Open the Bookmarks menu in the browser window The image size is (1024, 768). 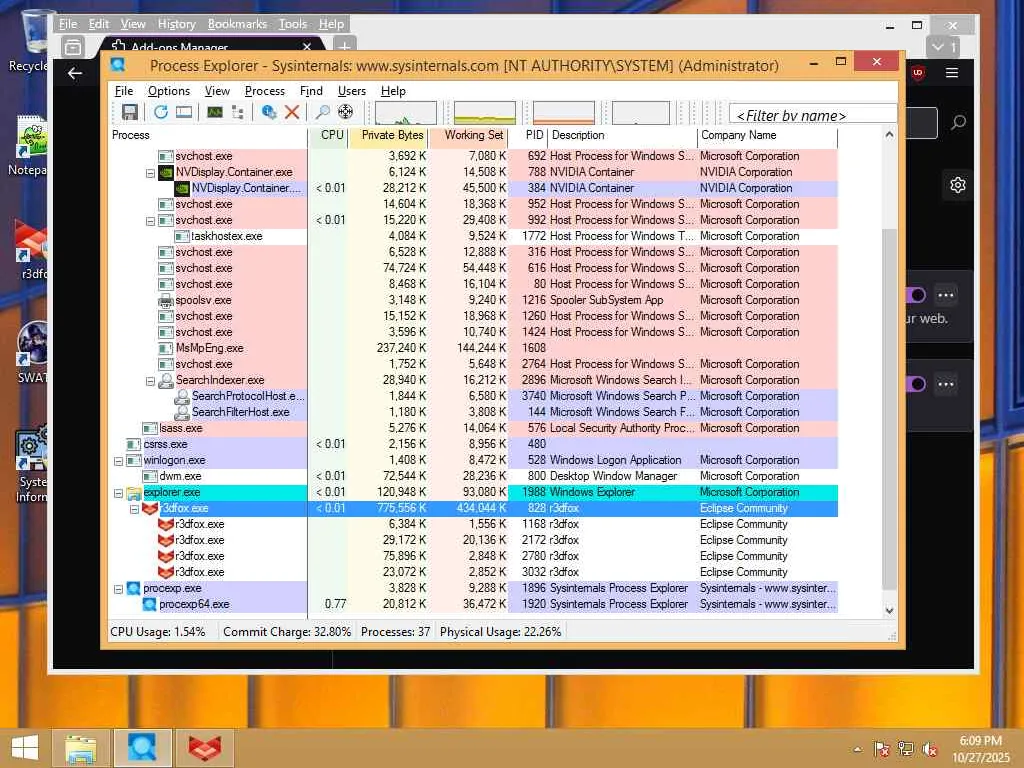(x=237, y=24)
